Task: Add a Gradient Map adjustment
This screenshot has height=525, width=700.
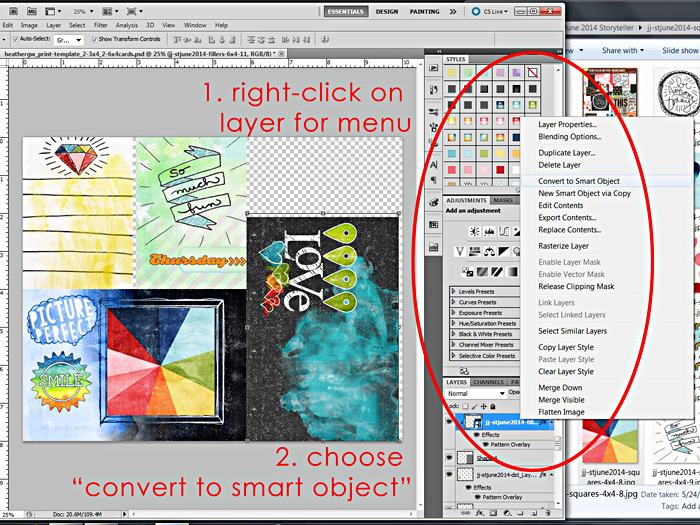Action: pos(512,271)
